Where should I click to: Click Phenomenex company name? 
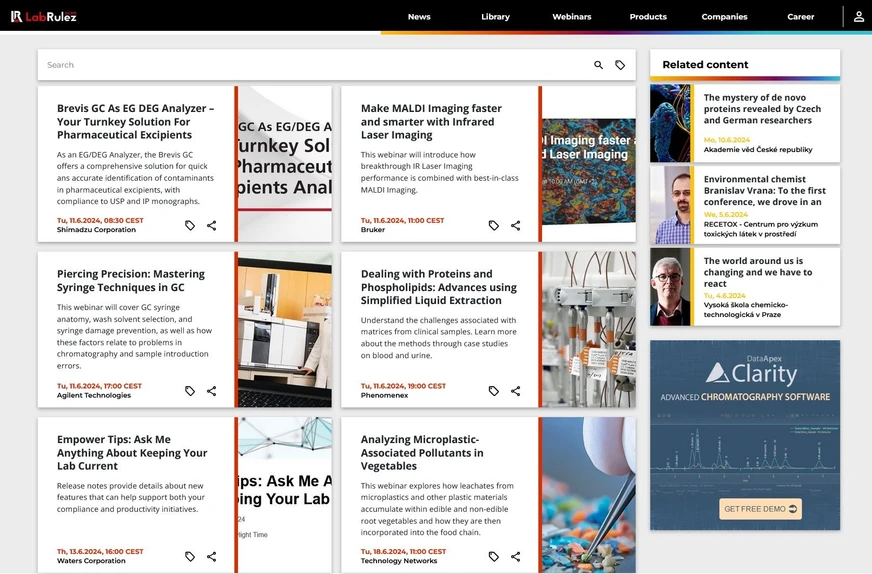(384, 395)
